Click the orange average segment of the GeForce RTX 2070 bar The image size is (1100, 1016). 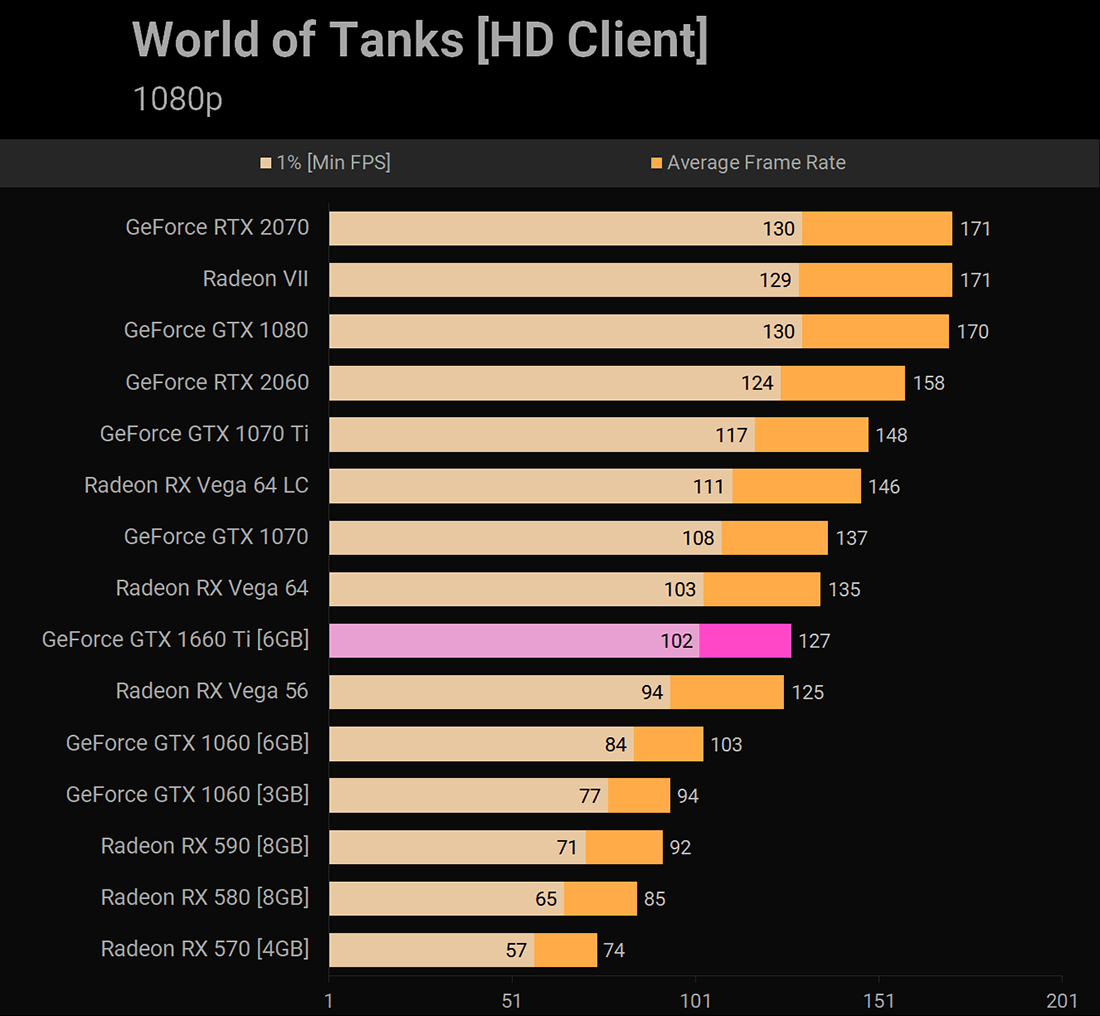[x=877, y=229]
